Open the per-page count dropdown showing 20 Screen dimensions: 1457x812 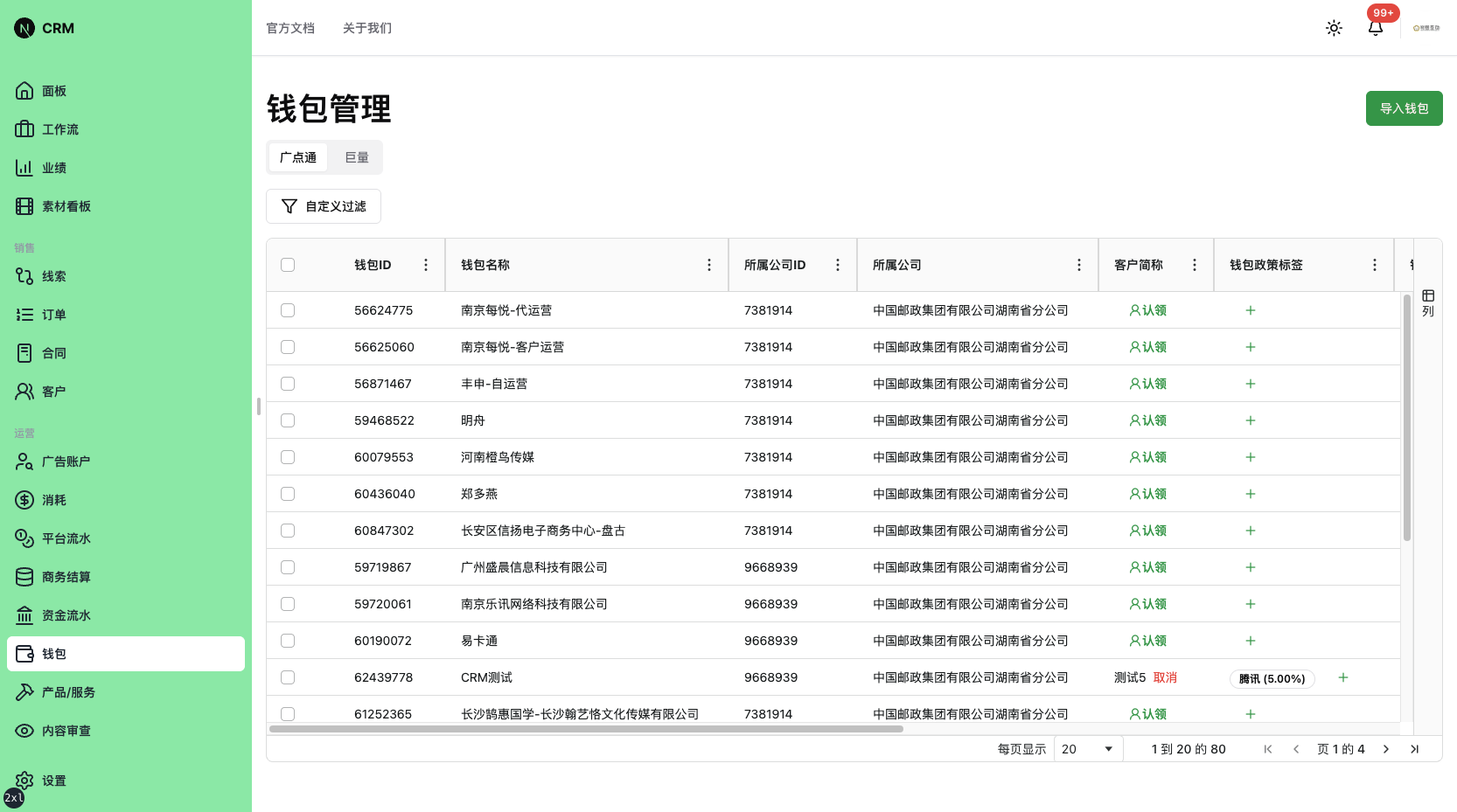click(1087, 748)
